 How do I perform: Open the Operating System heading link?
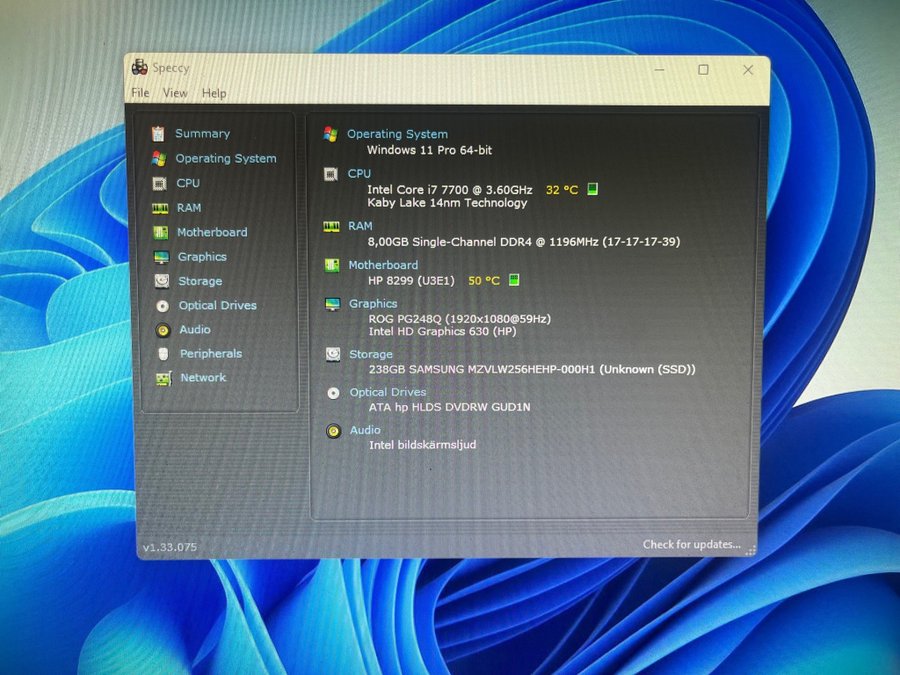click(x=397, y=134)
